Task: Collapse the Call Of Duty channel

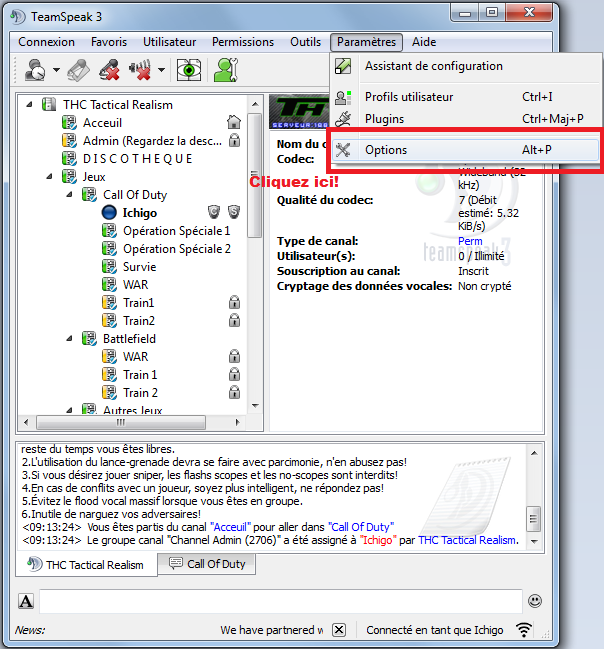Action: coord(69,195)
